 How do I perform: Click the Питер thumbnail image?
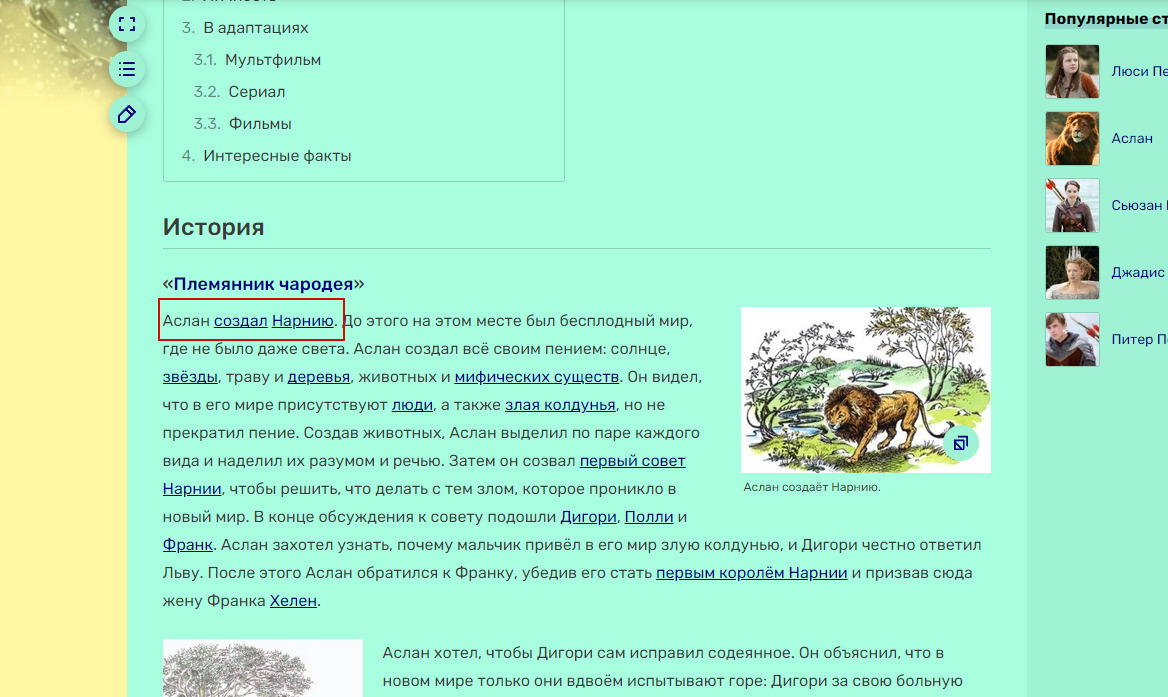(1072, 339)
